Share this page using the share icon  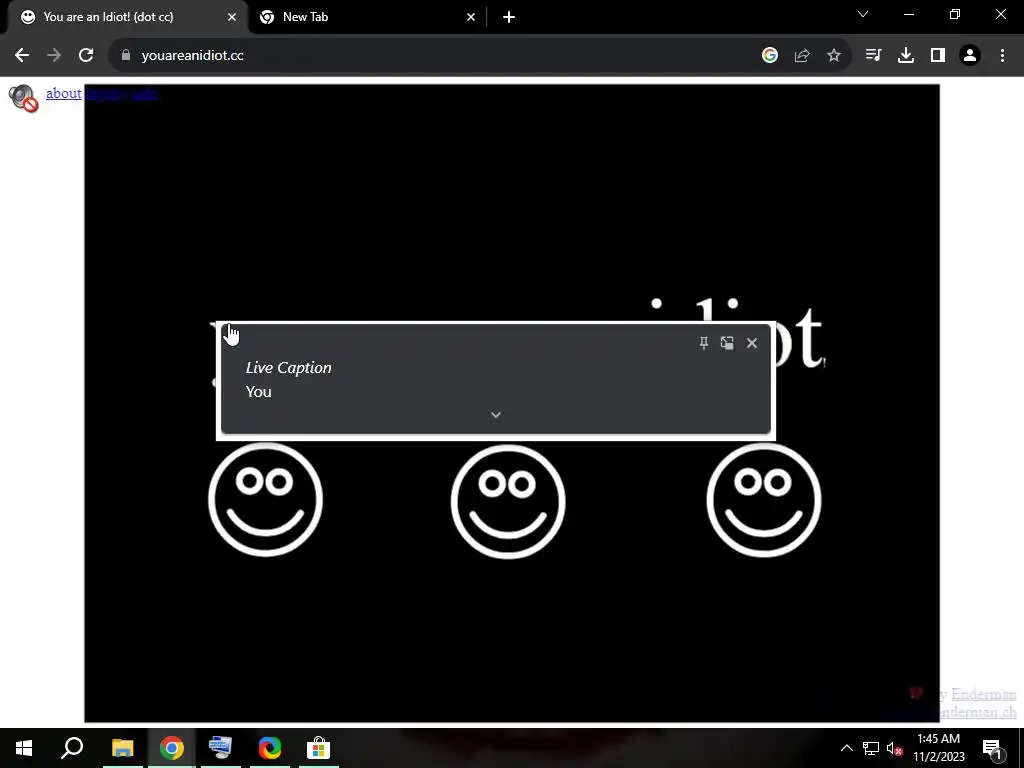(x=801, y=56)
